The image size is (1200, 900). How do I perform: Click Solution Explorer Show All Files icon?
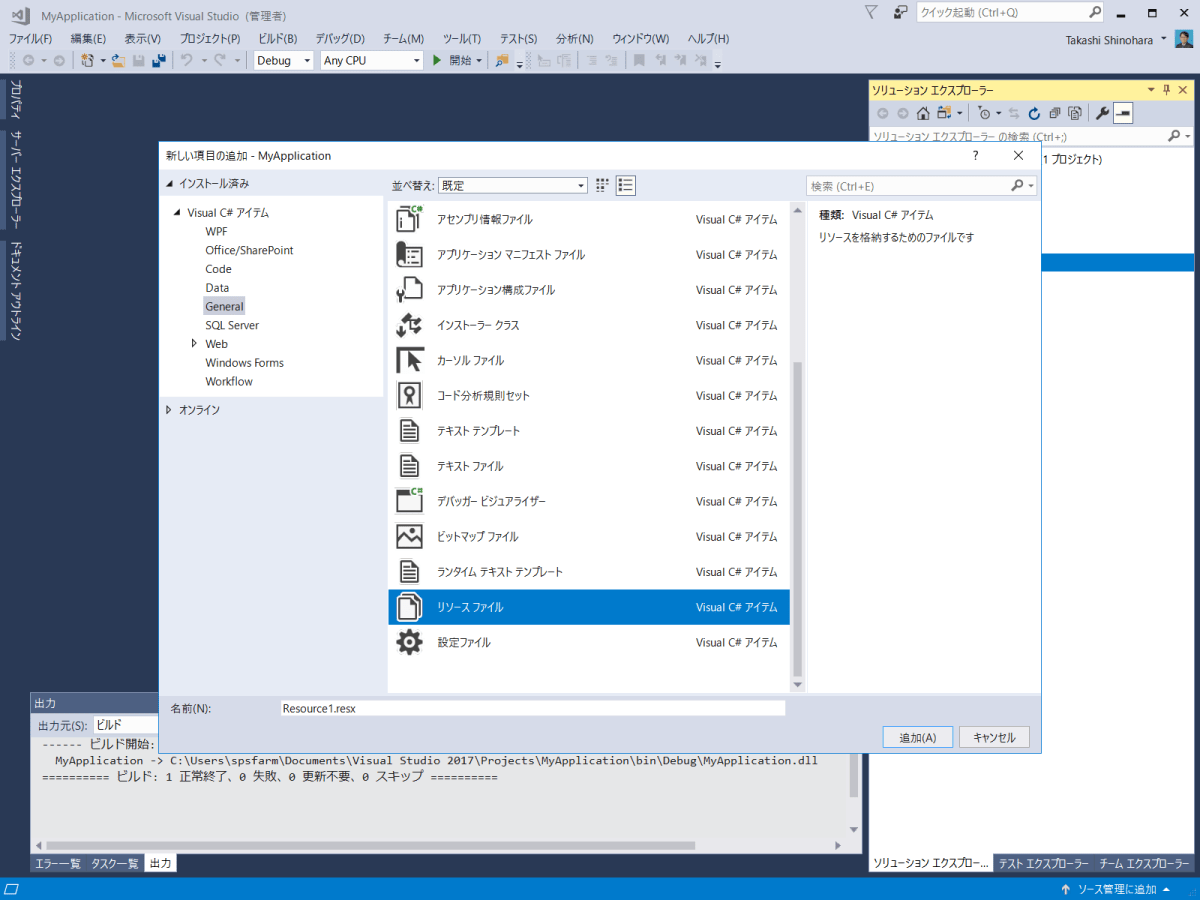pyautogui.click(x=1074, y=113)
